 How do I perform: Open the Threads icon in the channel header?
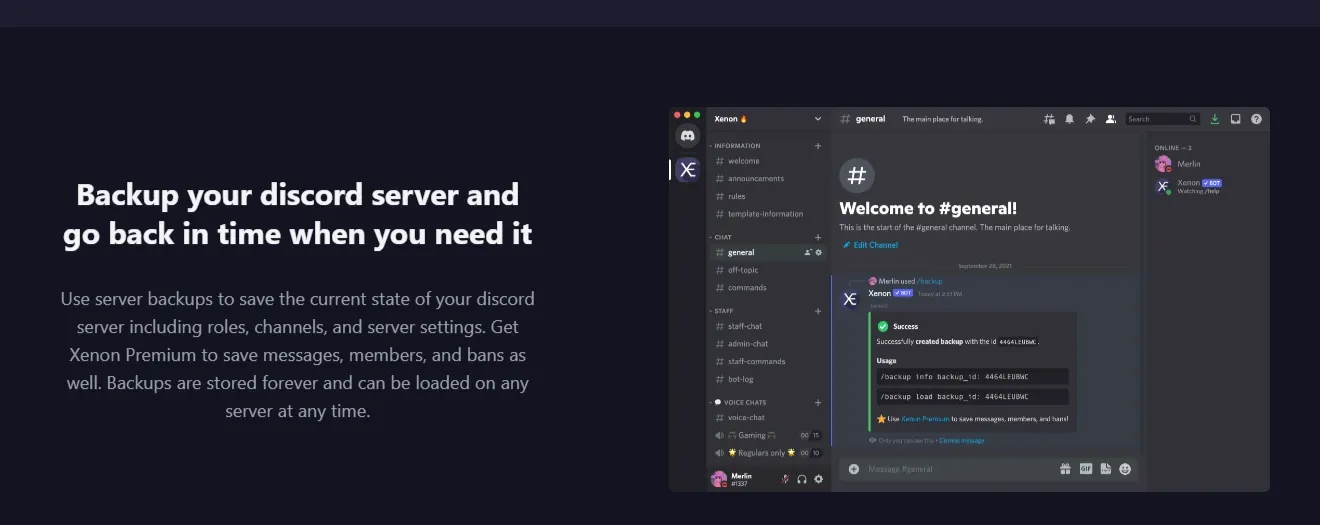tap(1049, 119)
